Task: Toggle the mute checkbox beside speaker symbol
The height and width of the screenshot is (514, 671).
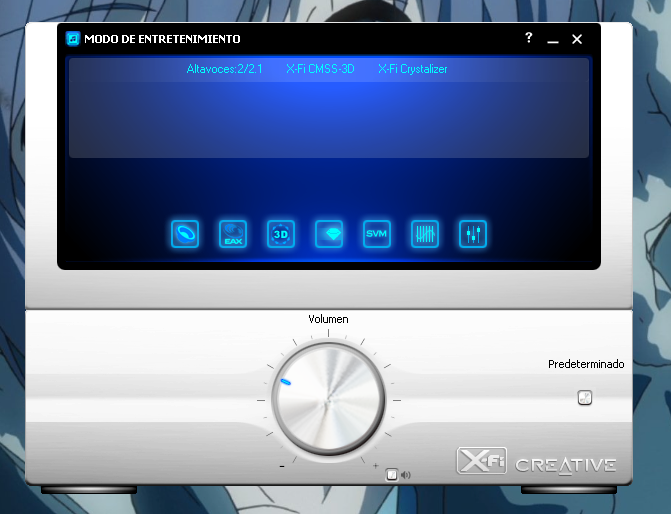Action: pos(392,475)
